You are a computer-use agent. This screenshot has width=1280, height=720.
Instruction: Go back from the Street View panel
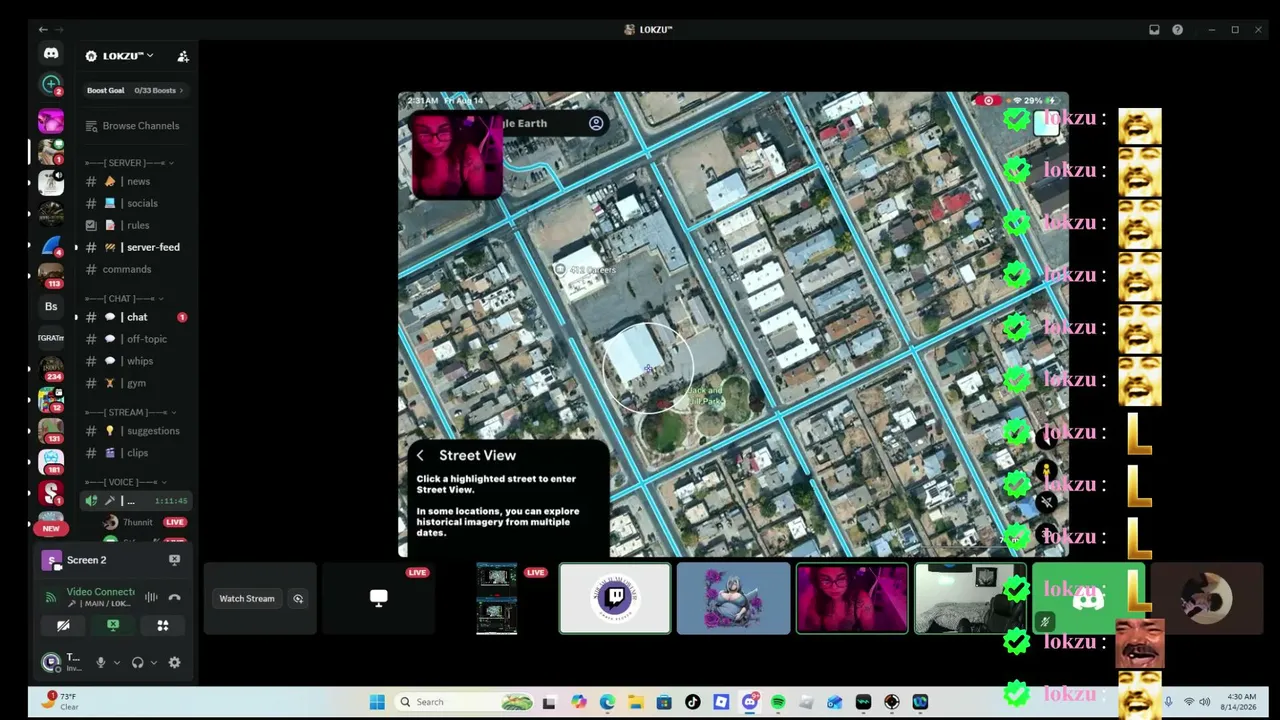point(420,456)
